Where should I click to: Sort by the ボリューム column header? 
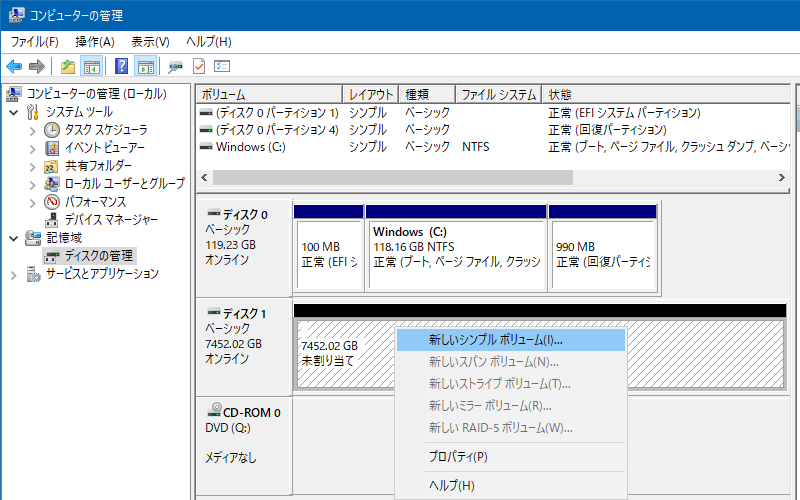point(269,94)
